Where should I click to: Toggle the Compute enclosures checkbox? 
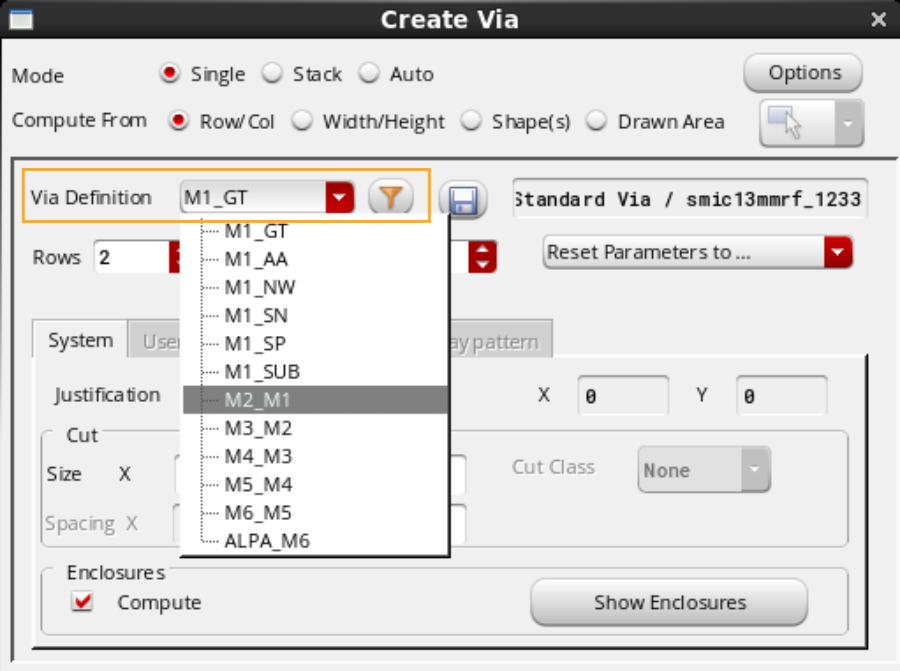pos(83,602)
